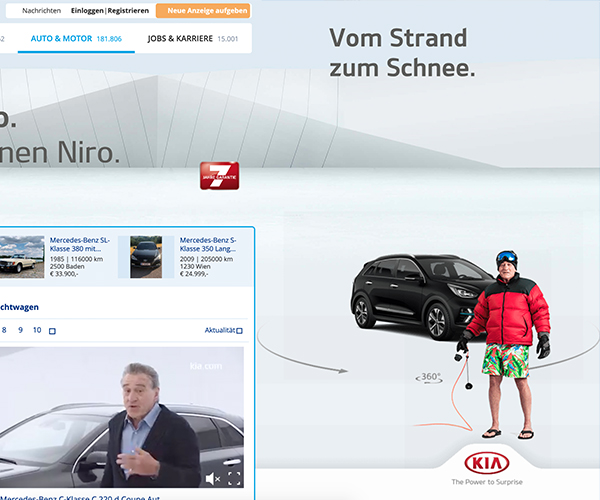The width and height of the screenshot is (600, 500).
Task: Click the 15.001 jobs count
Action: 228,39
